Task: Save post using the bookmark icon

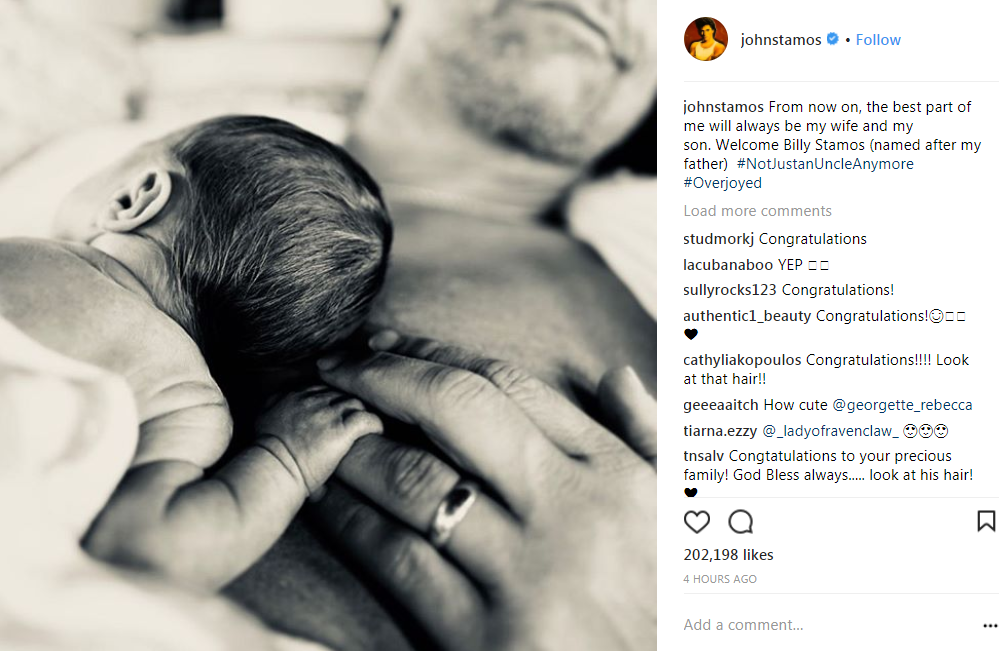Action: click(x=986, y=521)
